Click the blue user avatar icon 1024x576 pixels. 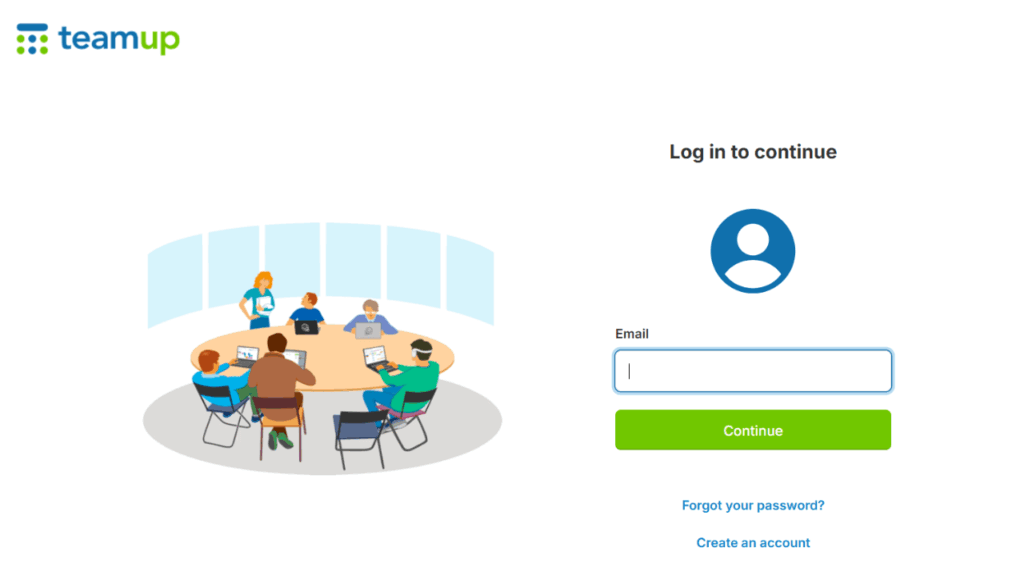point(752,251)
